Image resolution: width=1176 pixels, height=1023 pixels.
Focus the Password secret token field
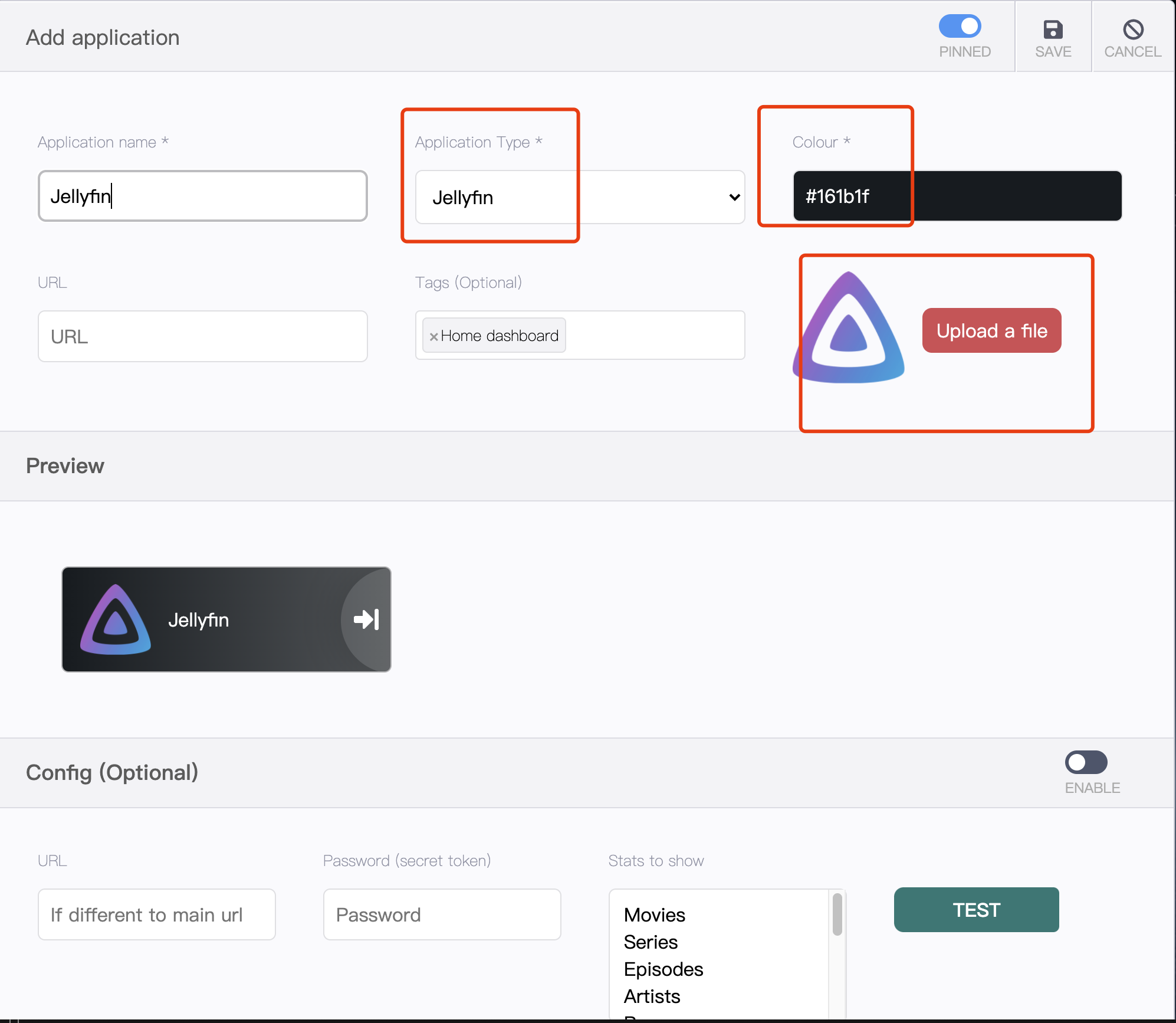tap(442, 914)
